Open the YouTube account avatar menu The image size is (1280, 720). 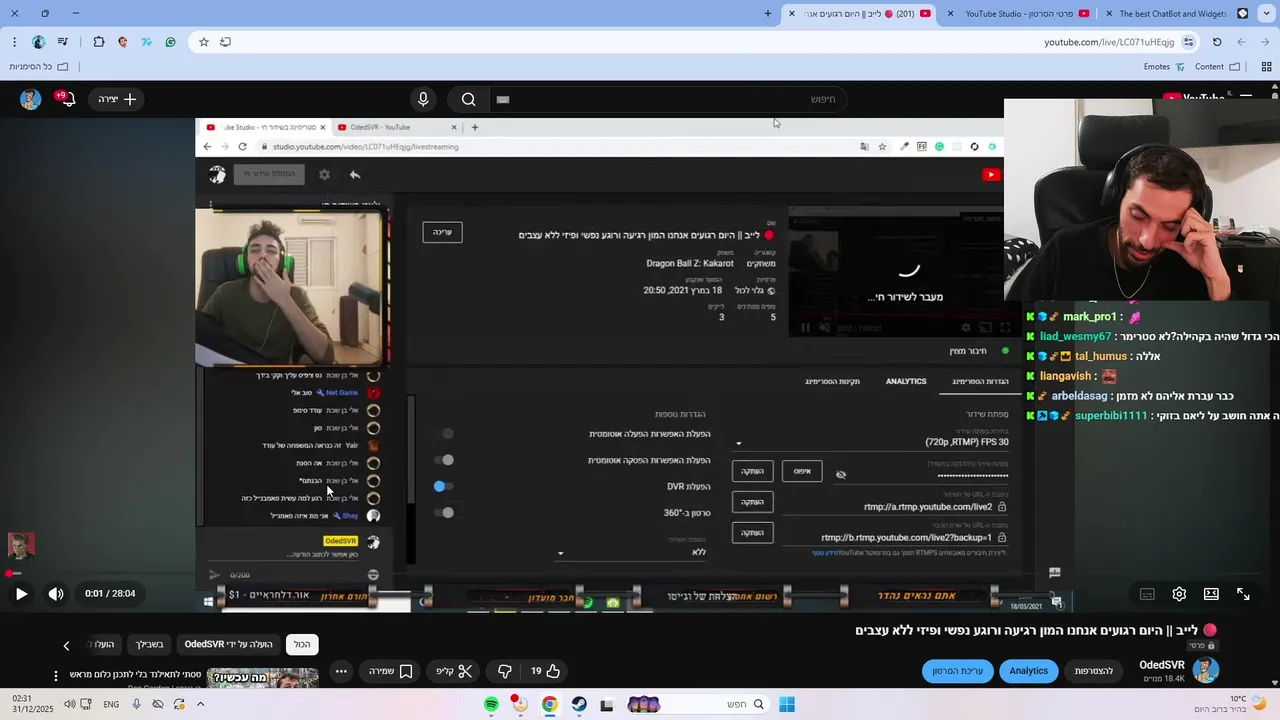[x=31, y=99]
